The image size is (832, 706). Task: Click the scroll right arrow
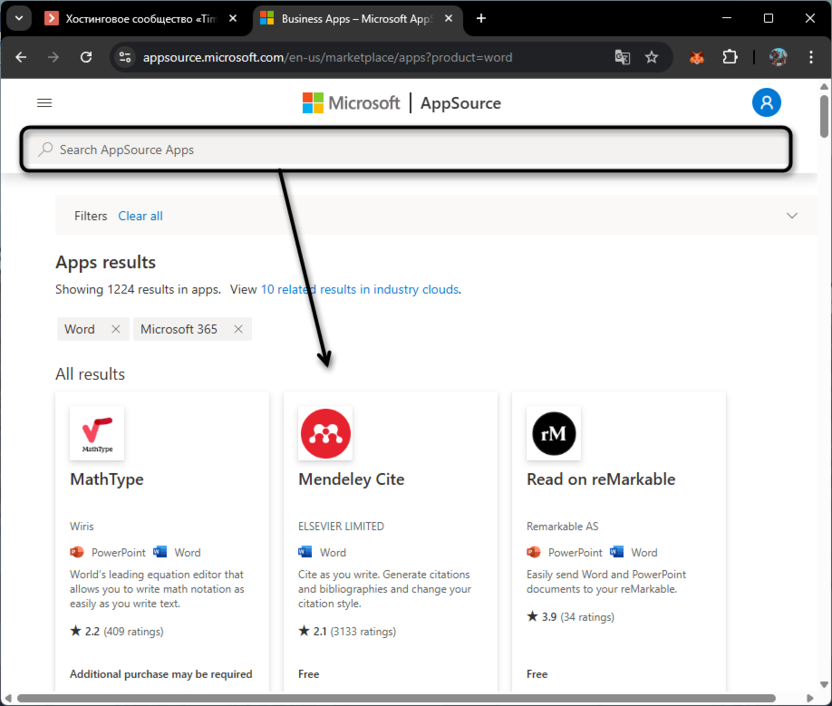(809, 698)
